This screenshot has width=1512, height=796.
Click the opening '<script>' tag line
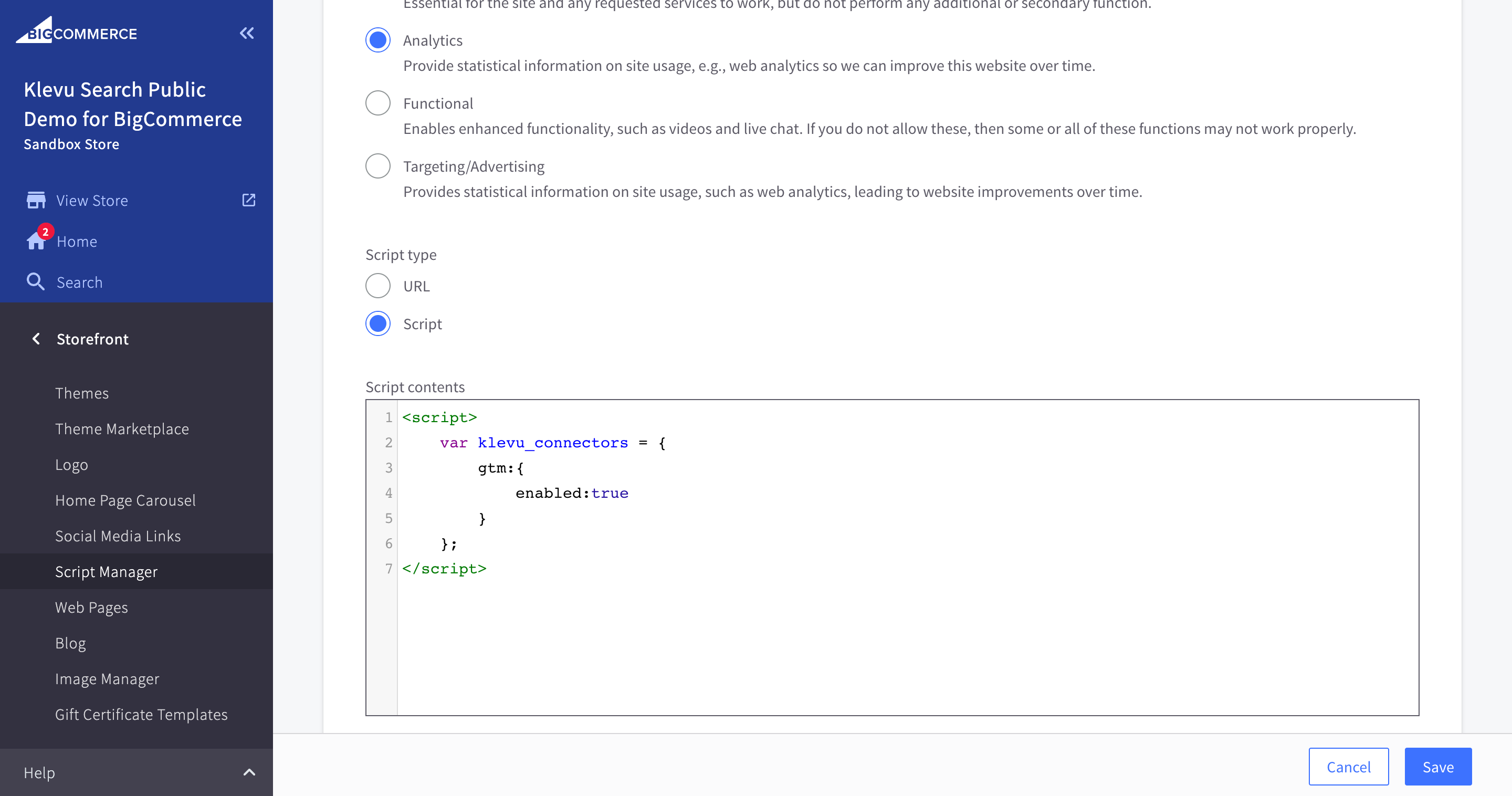click(x=439, y=417)
